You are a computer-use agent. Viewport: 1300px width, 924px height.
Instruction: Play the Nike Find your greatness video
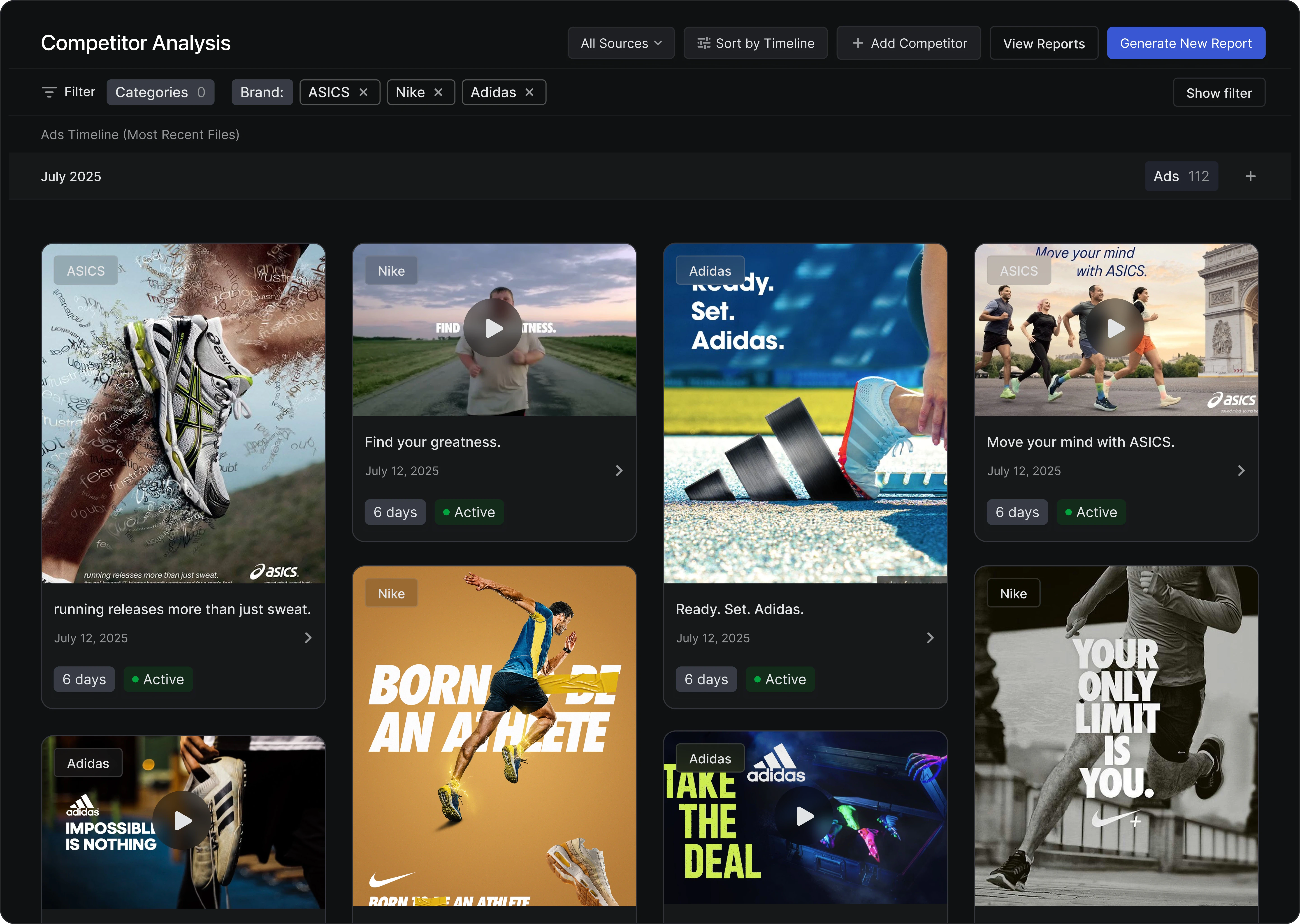point(493,328)
